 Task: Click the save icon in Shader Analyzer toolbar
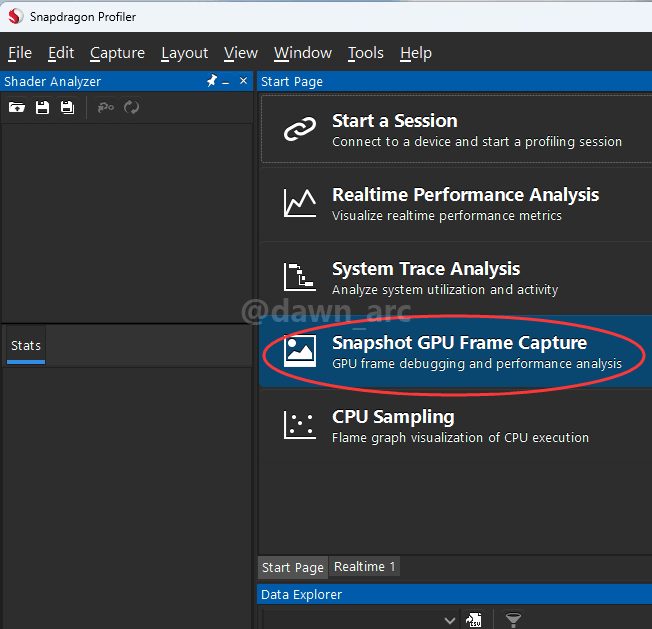(x=42, y=107)
